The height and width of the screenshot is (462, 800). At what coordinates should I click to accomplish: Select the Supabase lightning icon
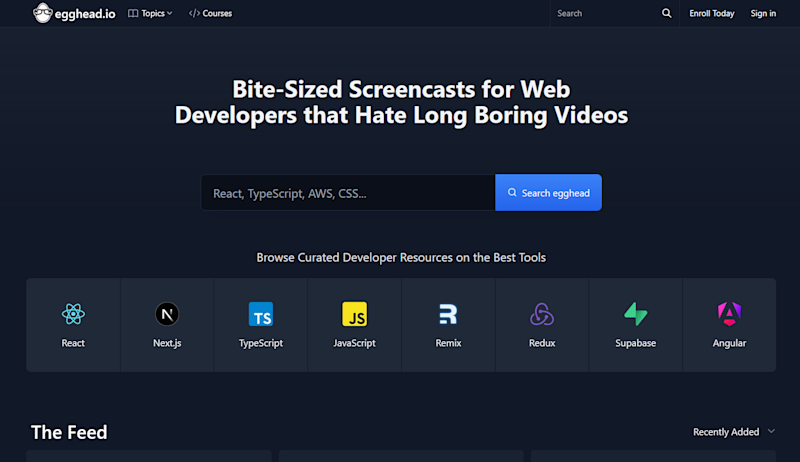coord(636,314)
